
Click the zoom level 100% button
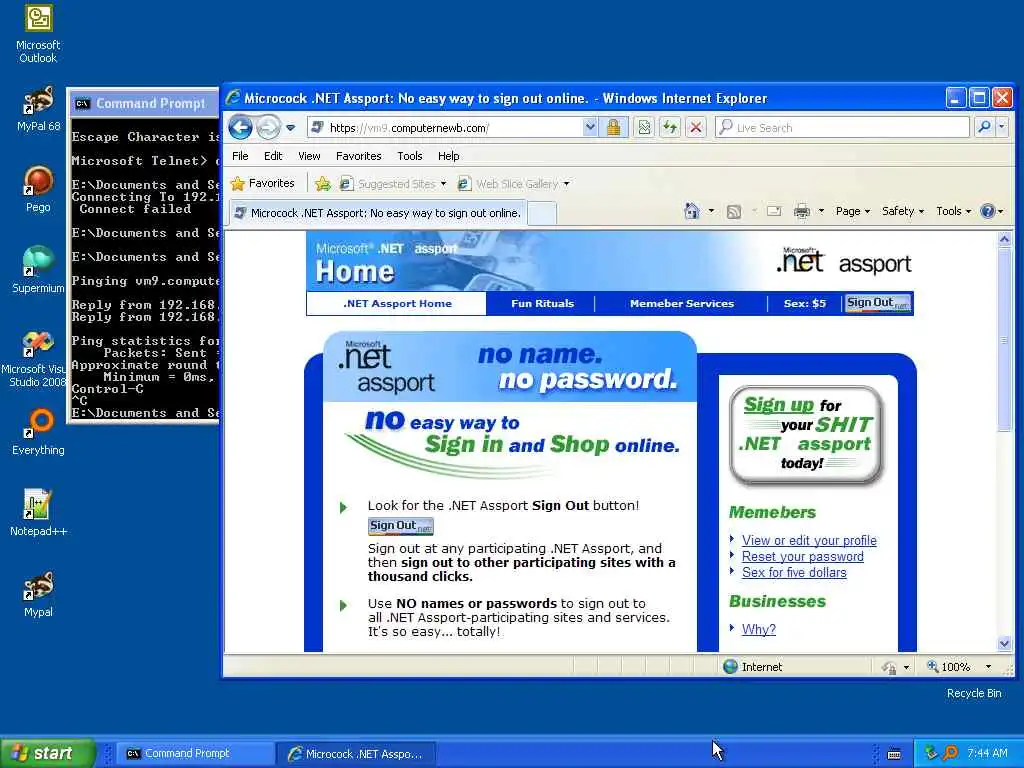(x=948, y=667)
